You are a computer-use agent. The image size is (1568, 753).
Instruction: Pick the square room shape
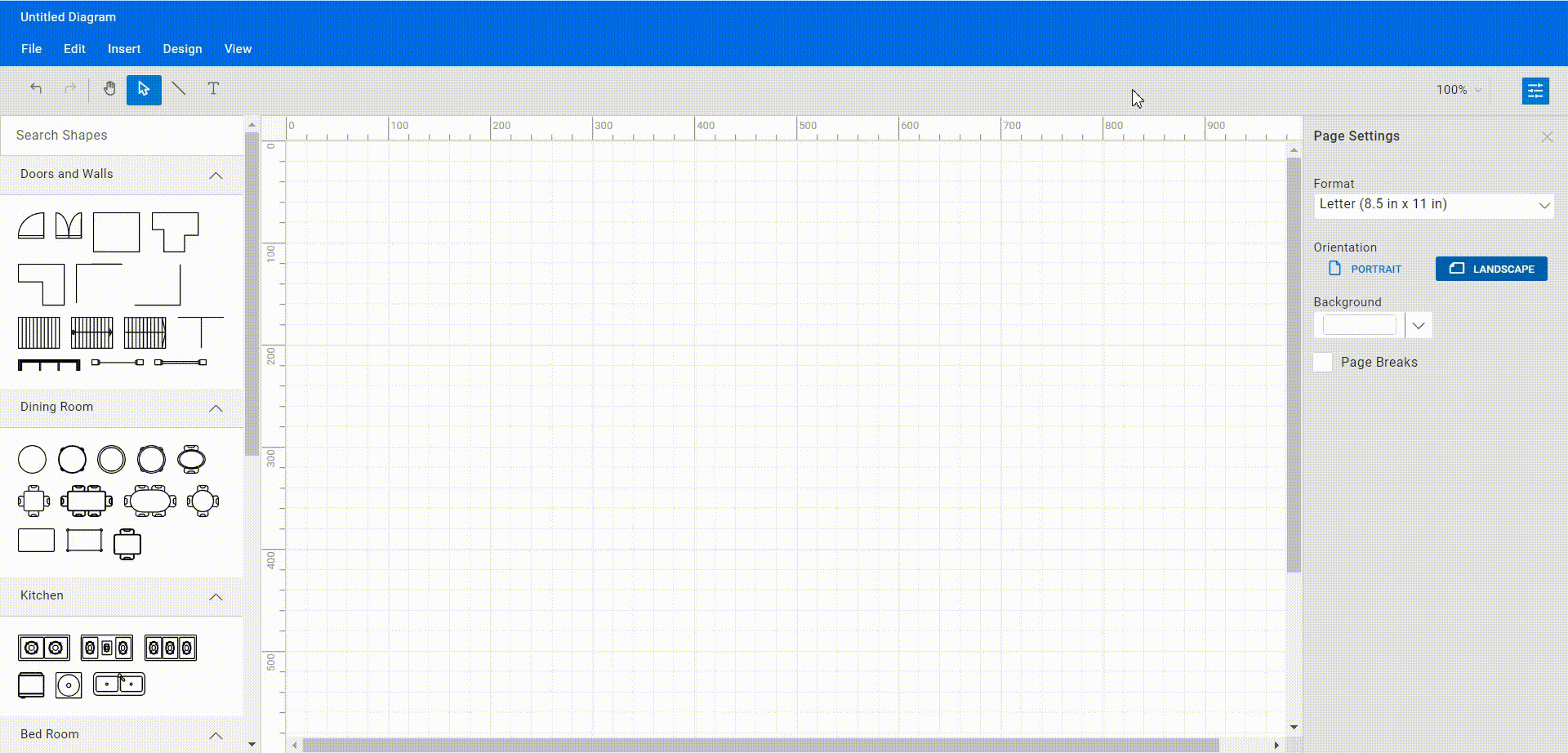pos(116,232)
